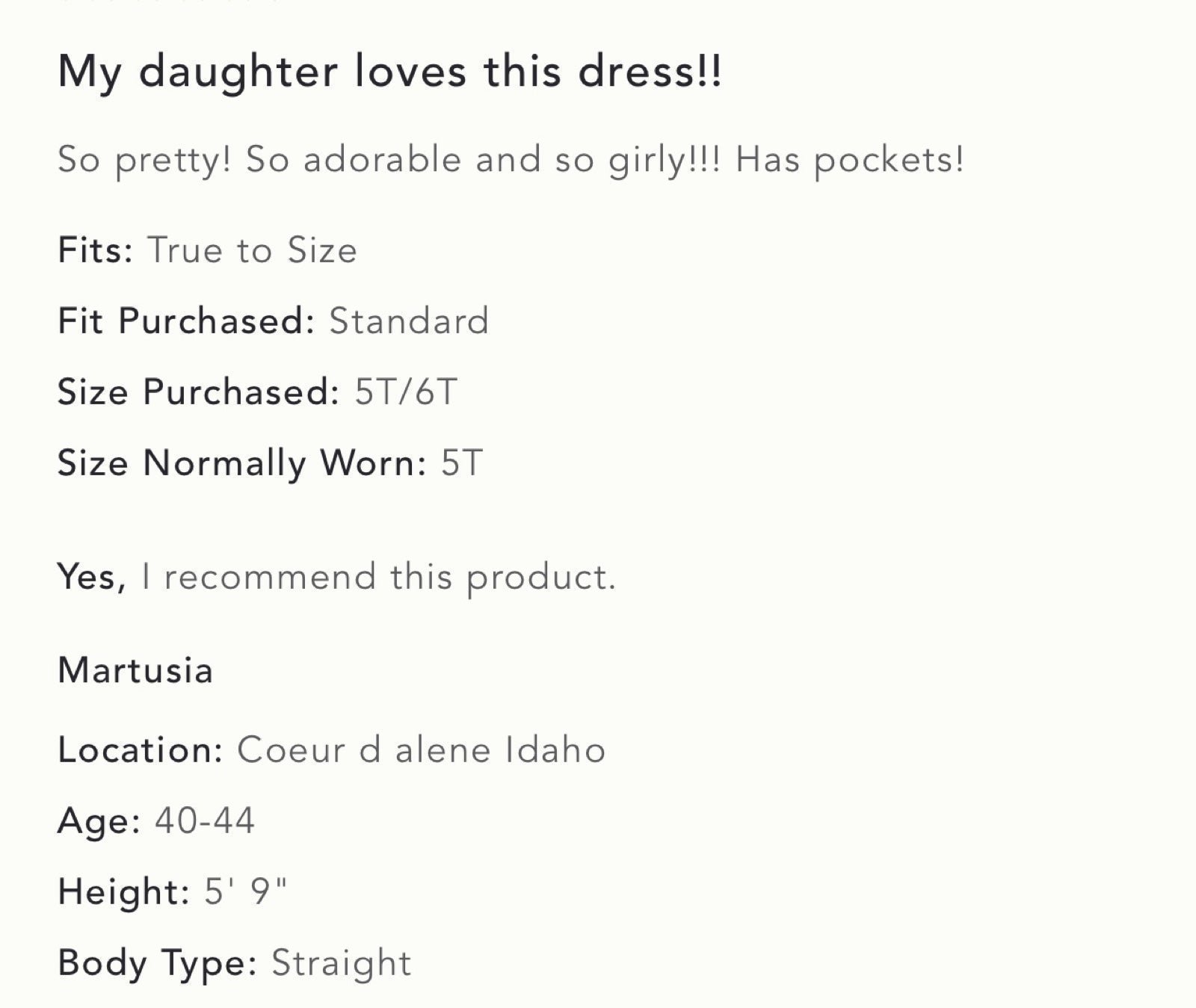Click 'Coeur d alene Idaho' location text

(421, 749)
